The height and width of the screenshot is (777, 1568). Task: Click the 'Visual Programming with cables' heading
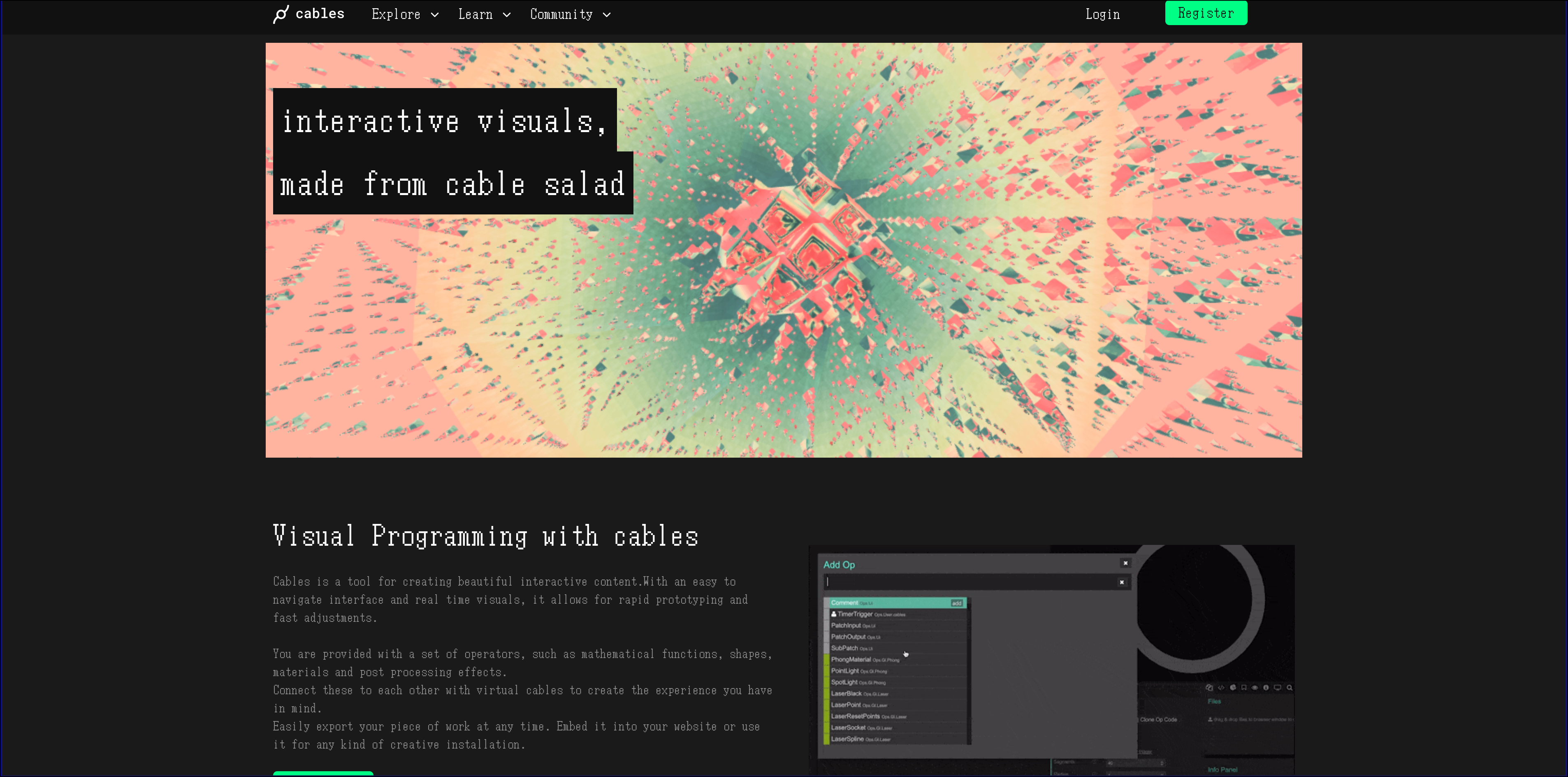point(486,536)
